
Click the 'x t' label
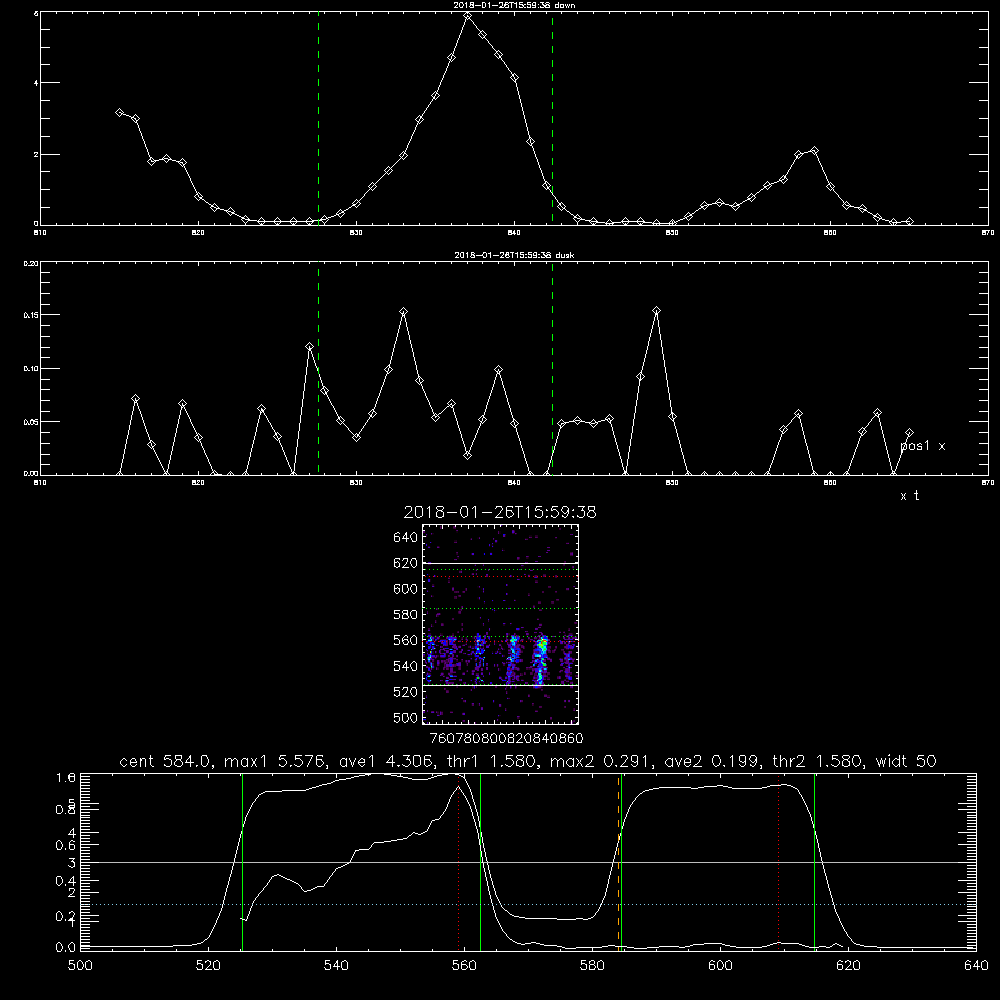(x=909, y=496)
